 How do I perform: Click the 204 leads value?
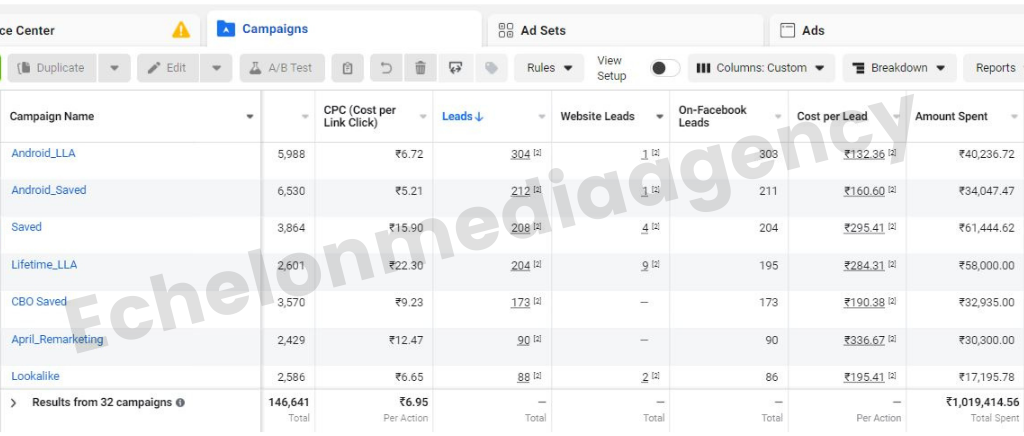point(520,266)
